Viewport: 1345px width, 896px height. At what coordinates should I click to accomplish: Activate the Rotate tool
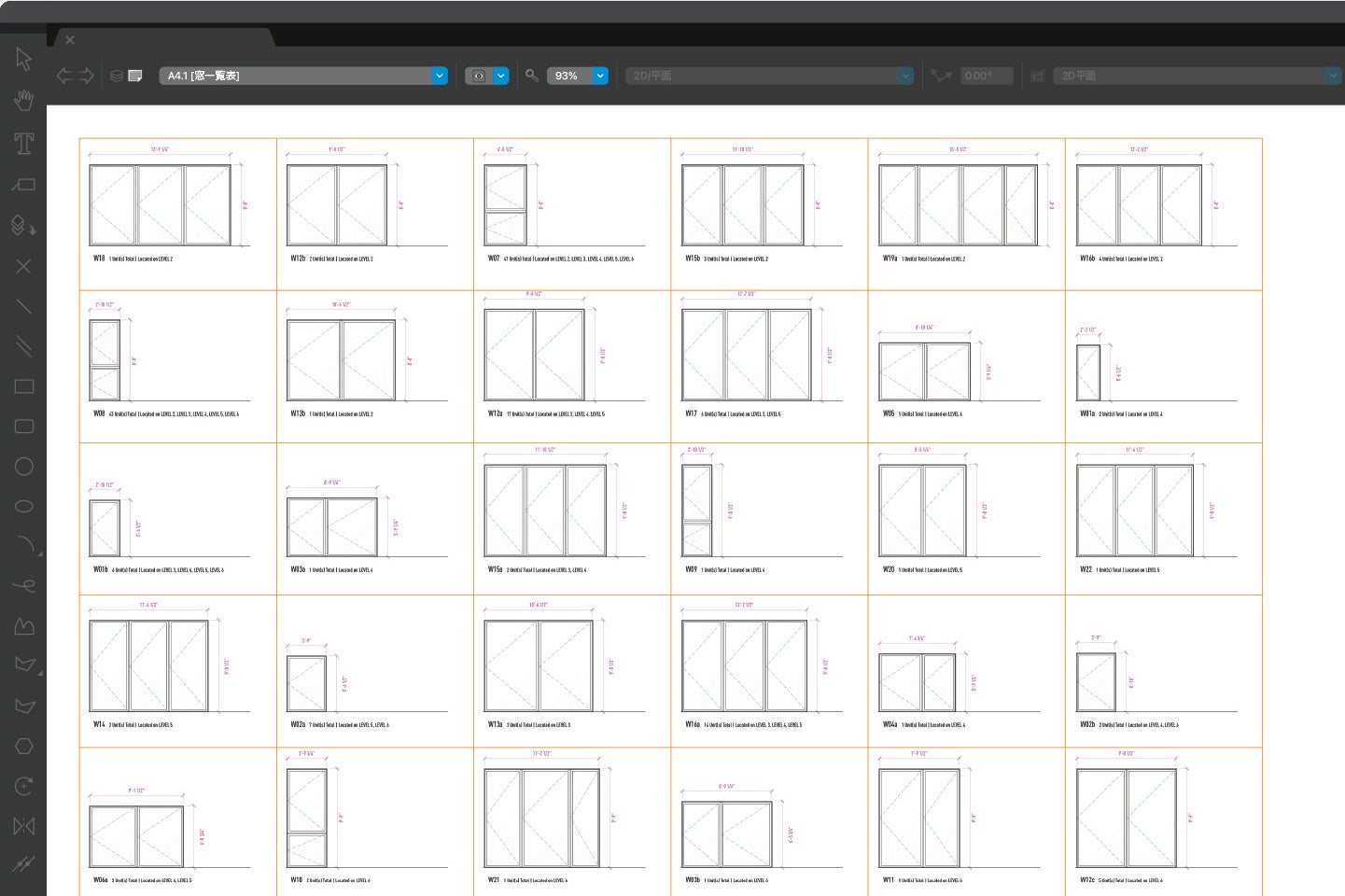[24, 786]
